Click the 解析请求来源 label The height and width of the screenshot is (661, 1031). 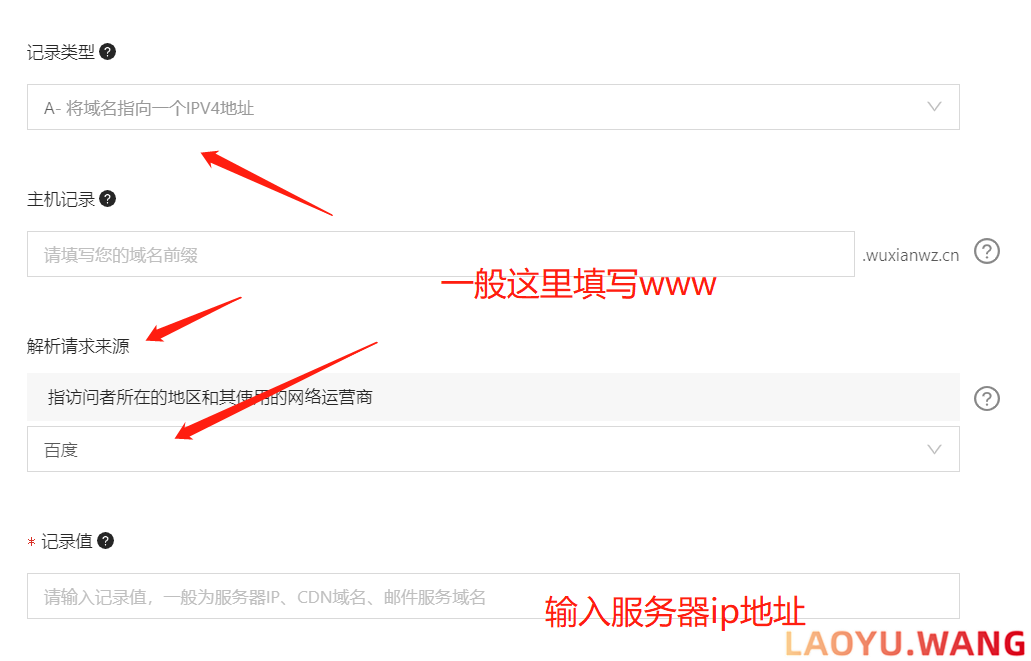point(78,346)
